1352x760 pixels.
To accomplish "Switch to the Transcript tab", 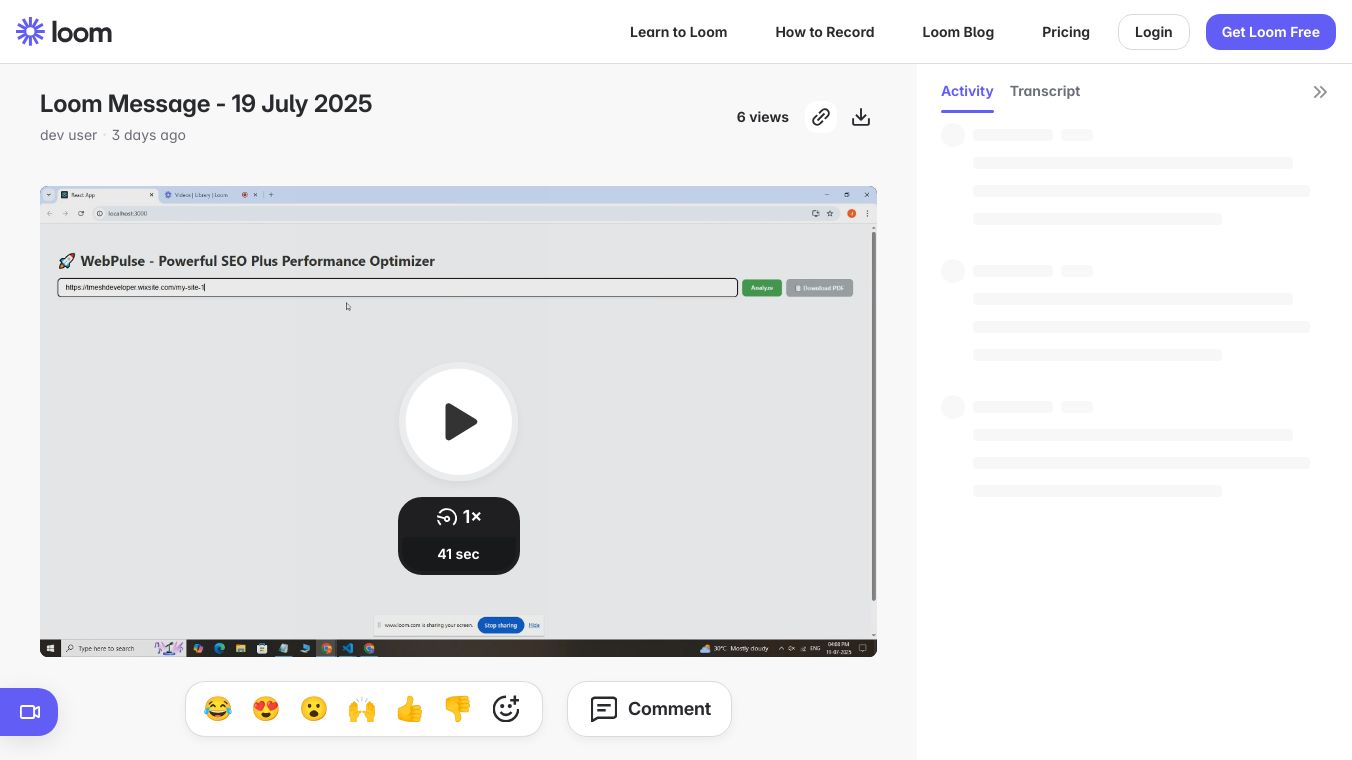I will (1045, 91).
